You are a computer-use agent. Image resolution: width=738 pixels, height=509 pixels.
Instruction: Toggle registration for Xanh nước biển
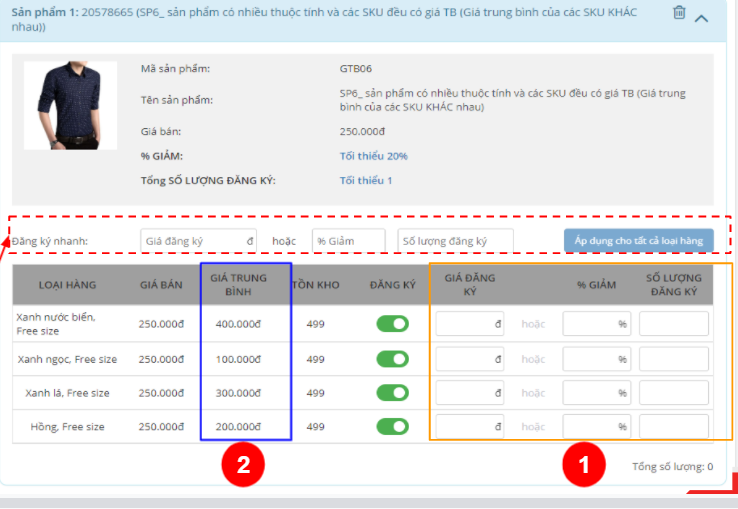(392, 324)
